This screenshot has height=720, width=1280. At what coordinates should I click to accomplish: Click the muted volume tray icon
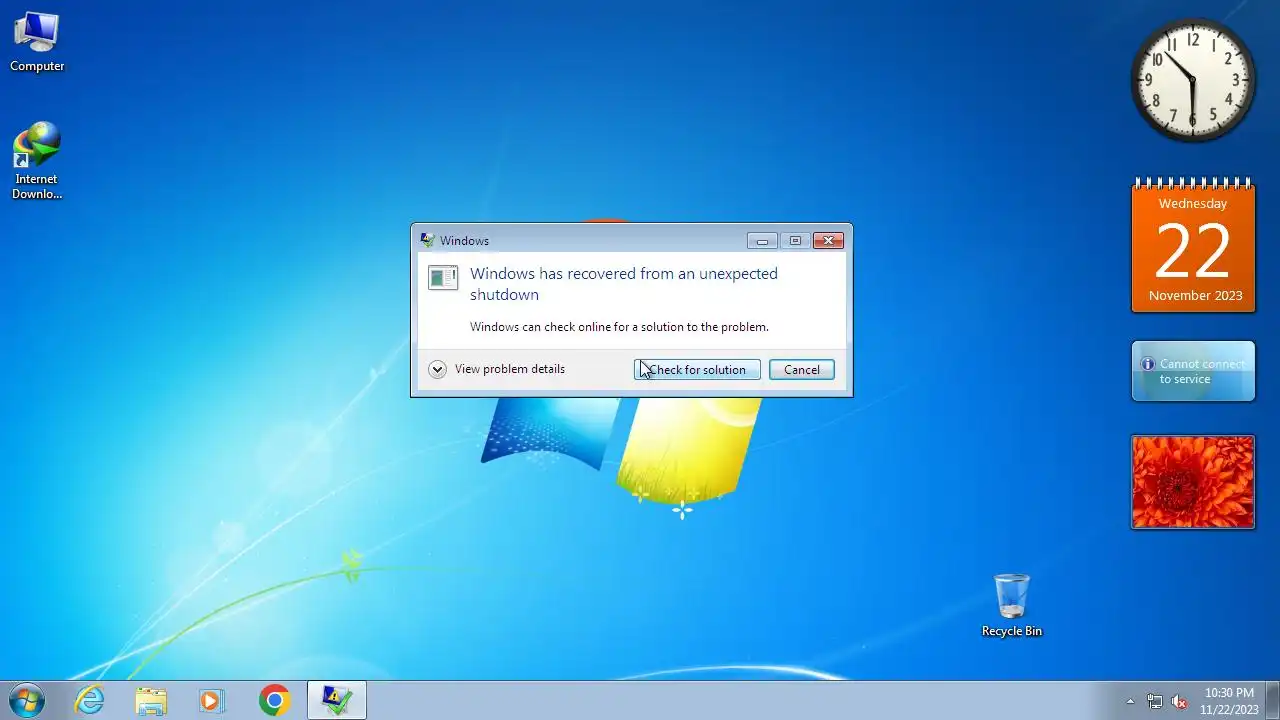(1180, 701)
